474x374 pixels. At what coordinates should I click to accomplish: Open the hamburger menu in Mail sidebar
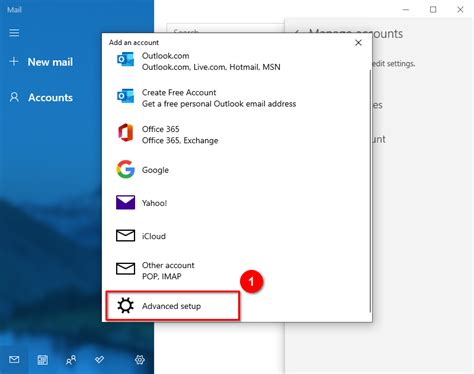14,33
